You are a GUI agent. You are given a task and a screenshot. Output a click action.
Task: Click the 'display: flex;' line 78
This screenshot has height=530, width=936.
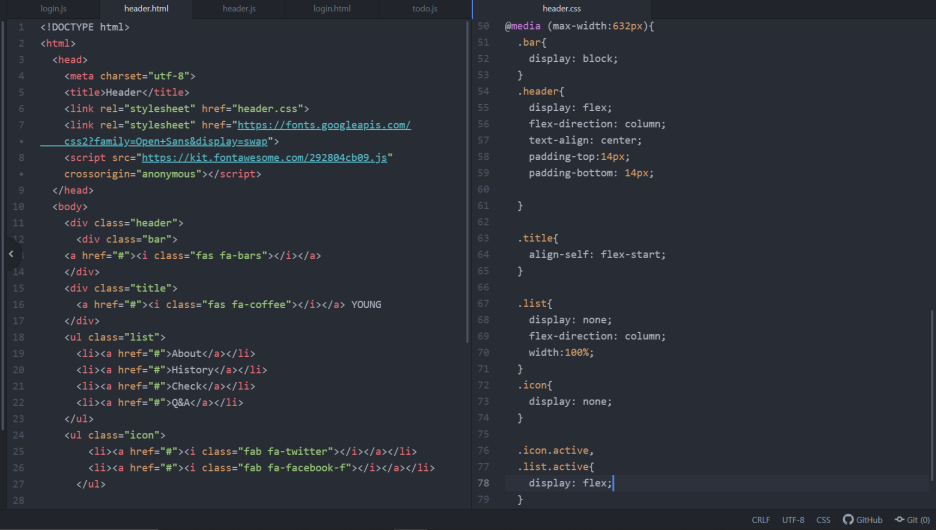coord(570,483)
